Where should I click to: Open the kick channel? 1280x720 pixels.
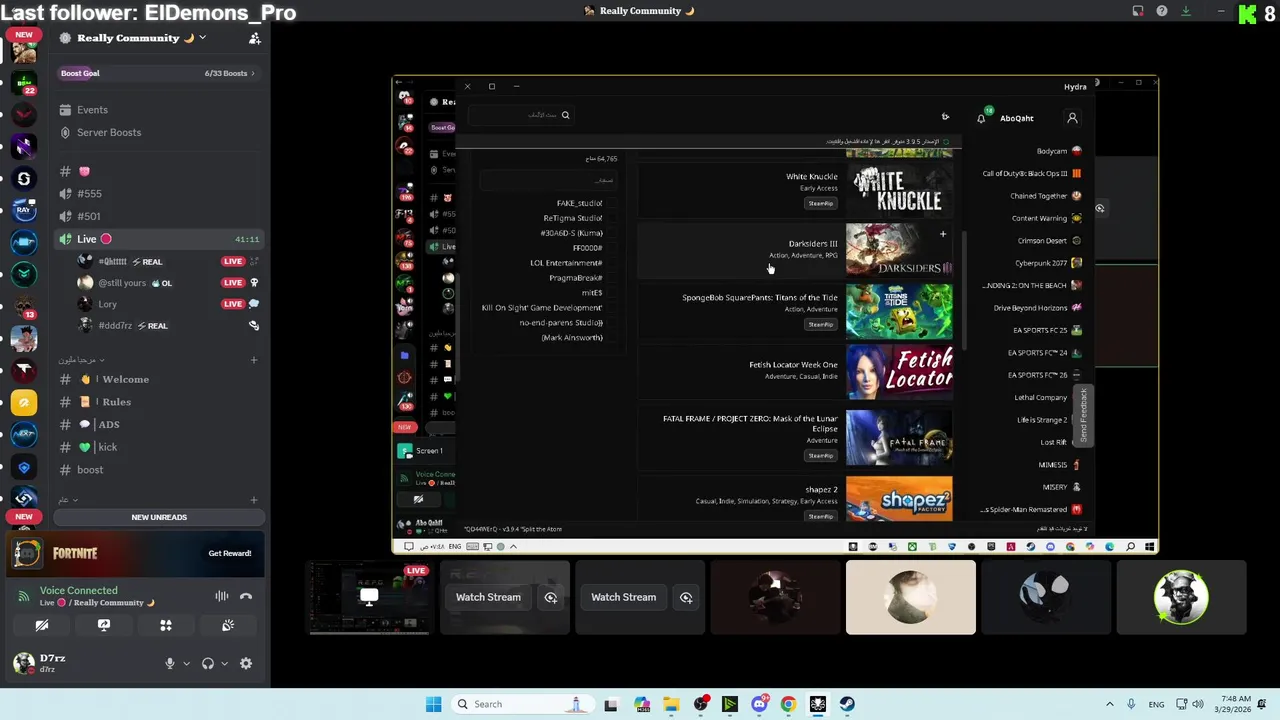pos(159,447)
